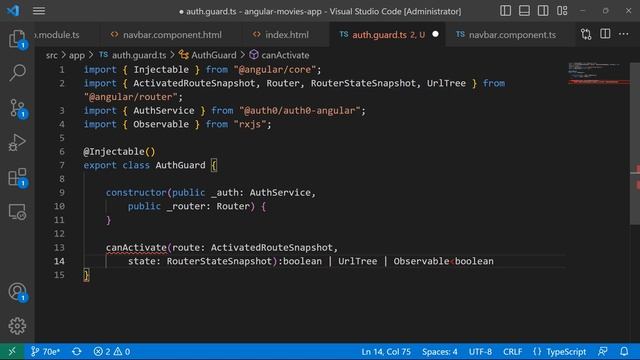
Task: Synchronize changes icon in status bar
Action: (x=77, y=351)
